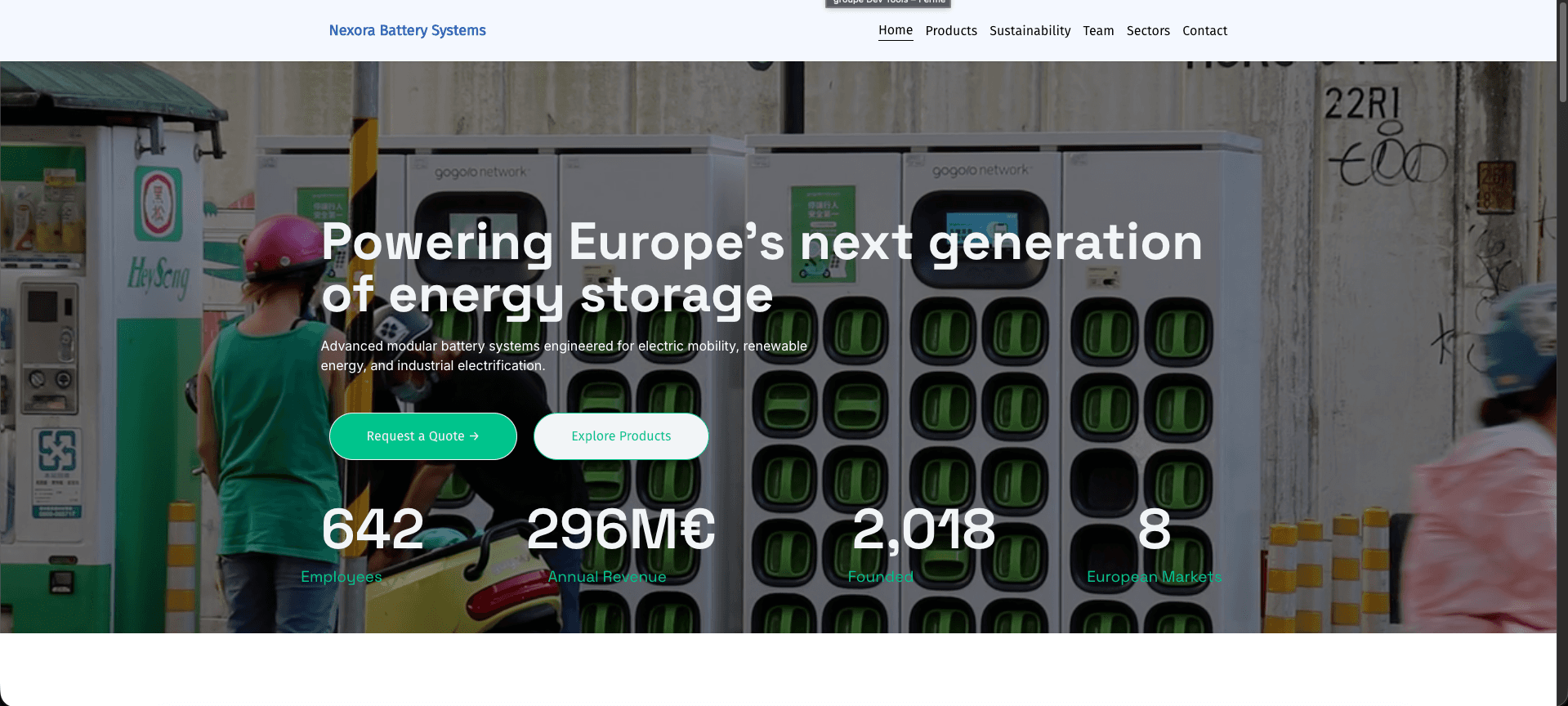Click the 296M€ revenue figure
This screenshot has width=1568, height=706.
pos(621,529)
